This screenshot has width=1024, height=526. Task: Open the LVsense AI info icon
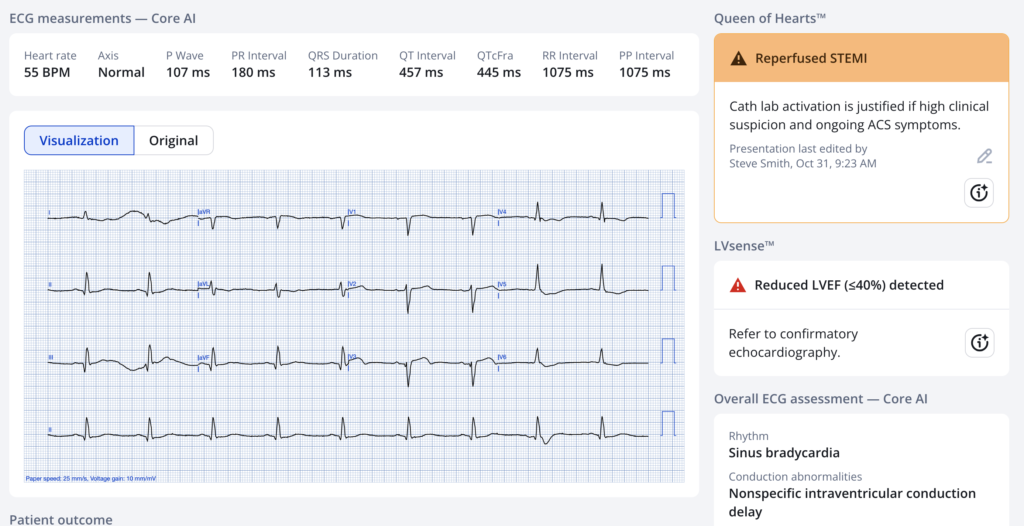click(978, 343)
